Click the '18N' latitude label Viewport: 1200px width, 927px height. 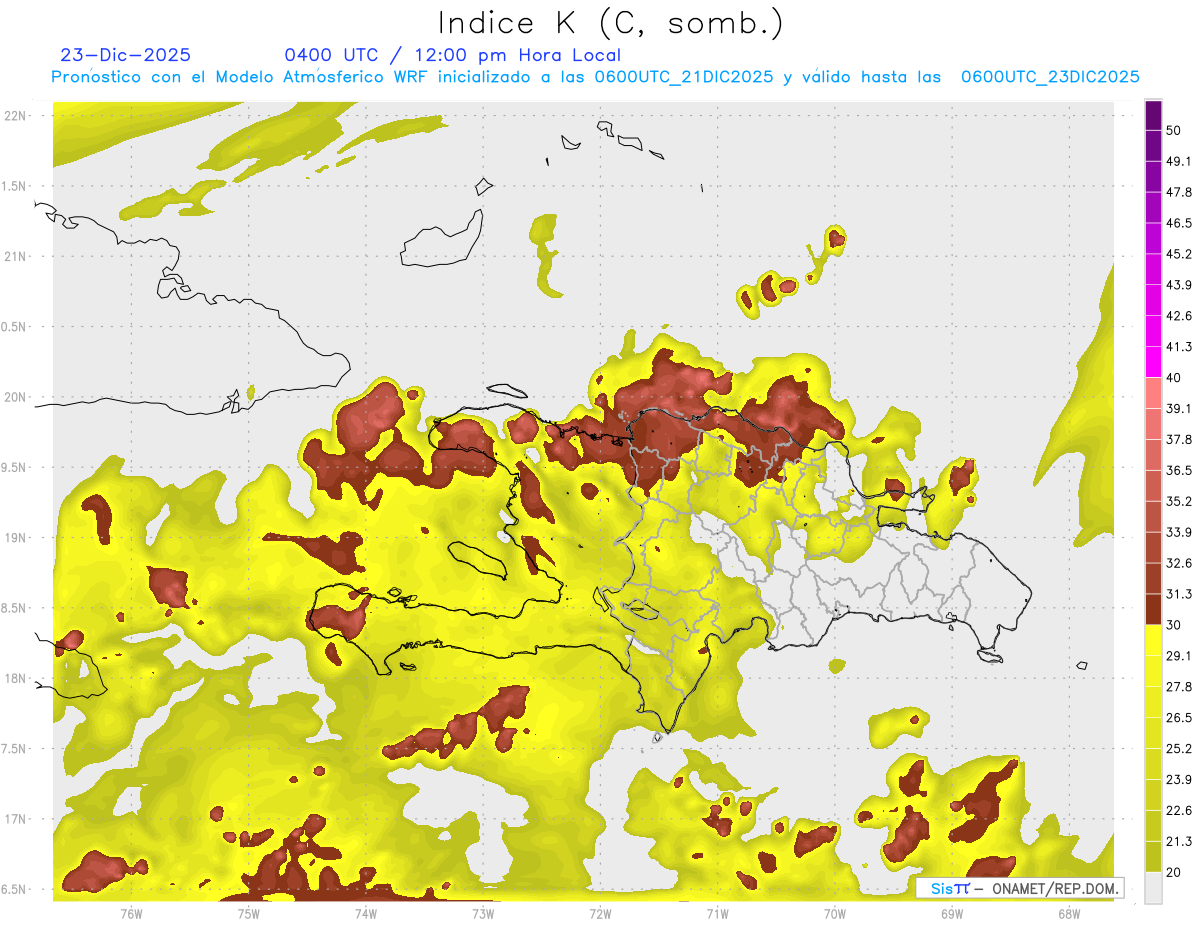15,678
